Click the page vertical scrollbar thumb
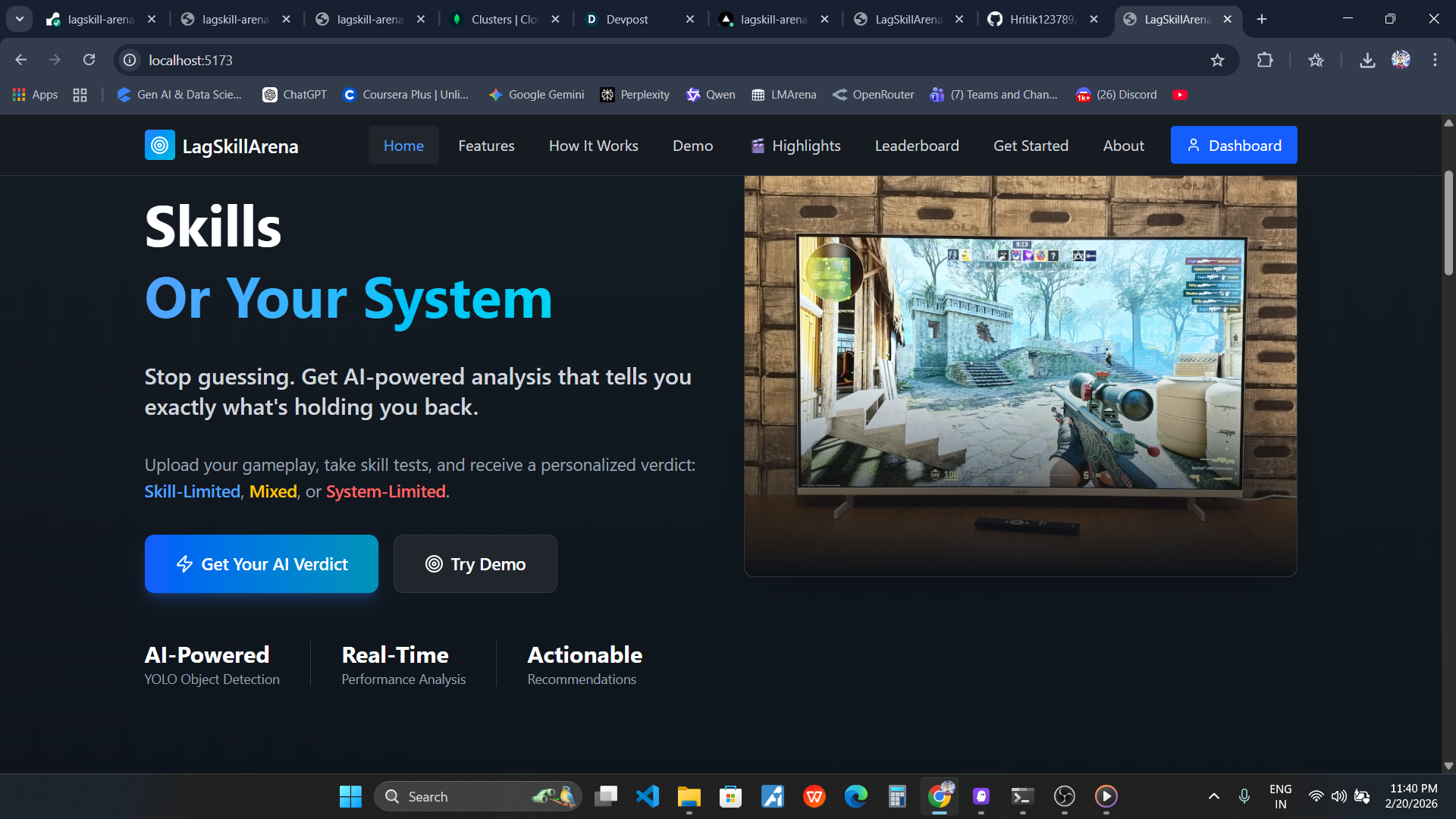The height and width of the screenshot is (819, 1456). pyautogui.click(x=1448, y=224)
